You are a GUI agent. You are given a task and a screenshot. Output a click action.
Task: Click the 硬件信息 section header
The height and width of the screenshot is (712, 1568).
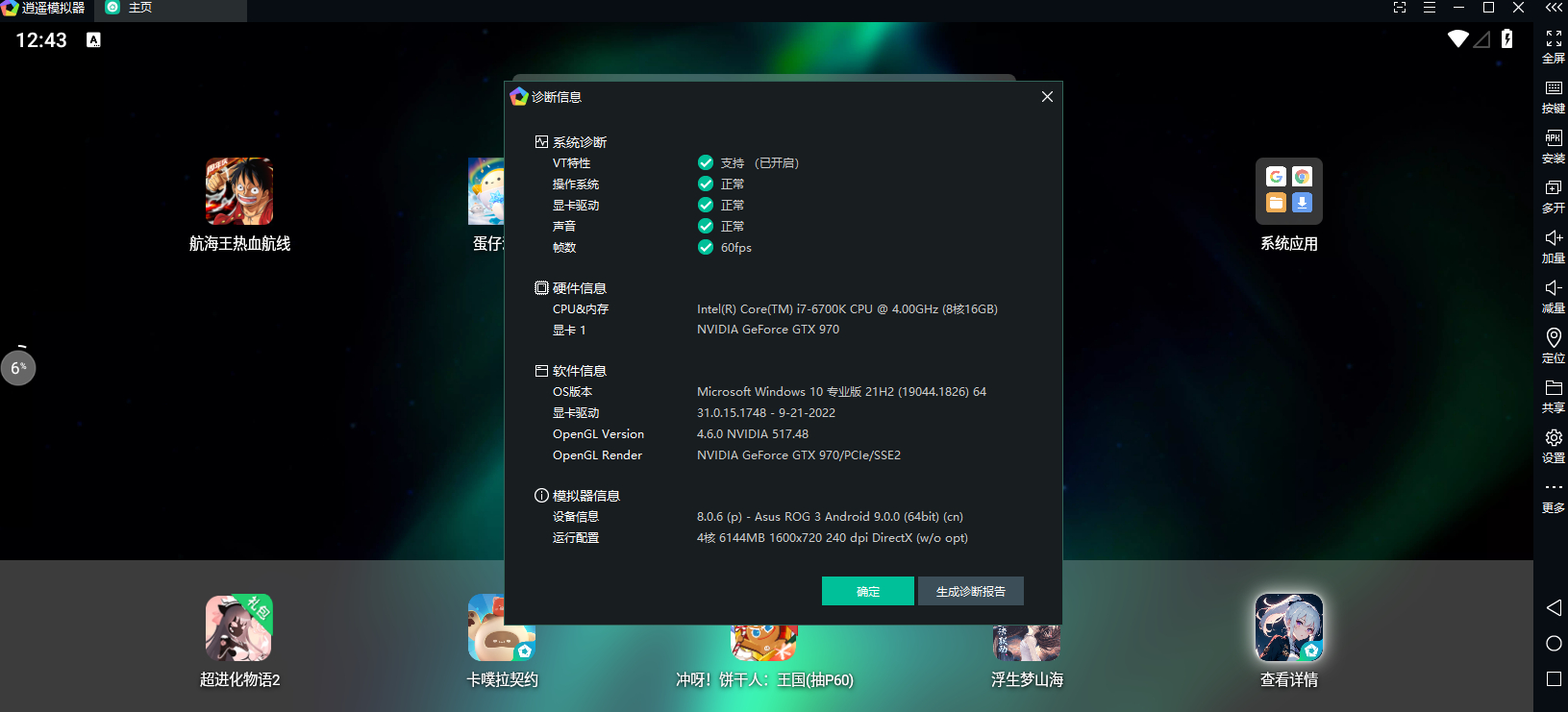click(571, 288)
